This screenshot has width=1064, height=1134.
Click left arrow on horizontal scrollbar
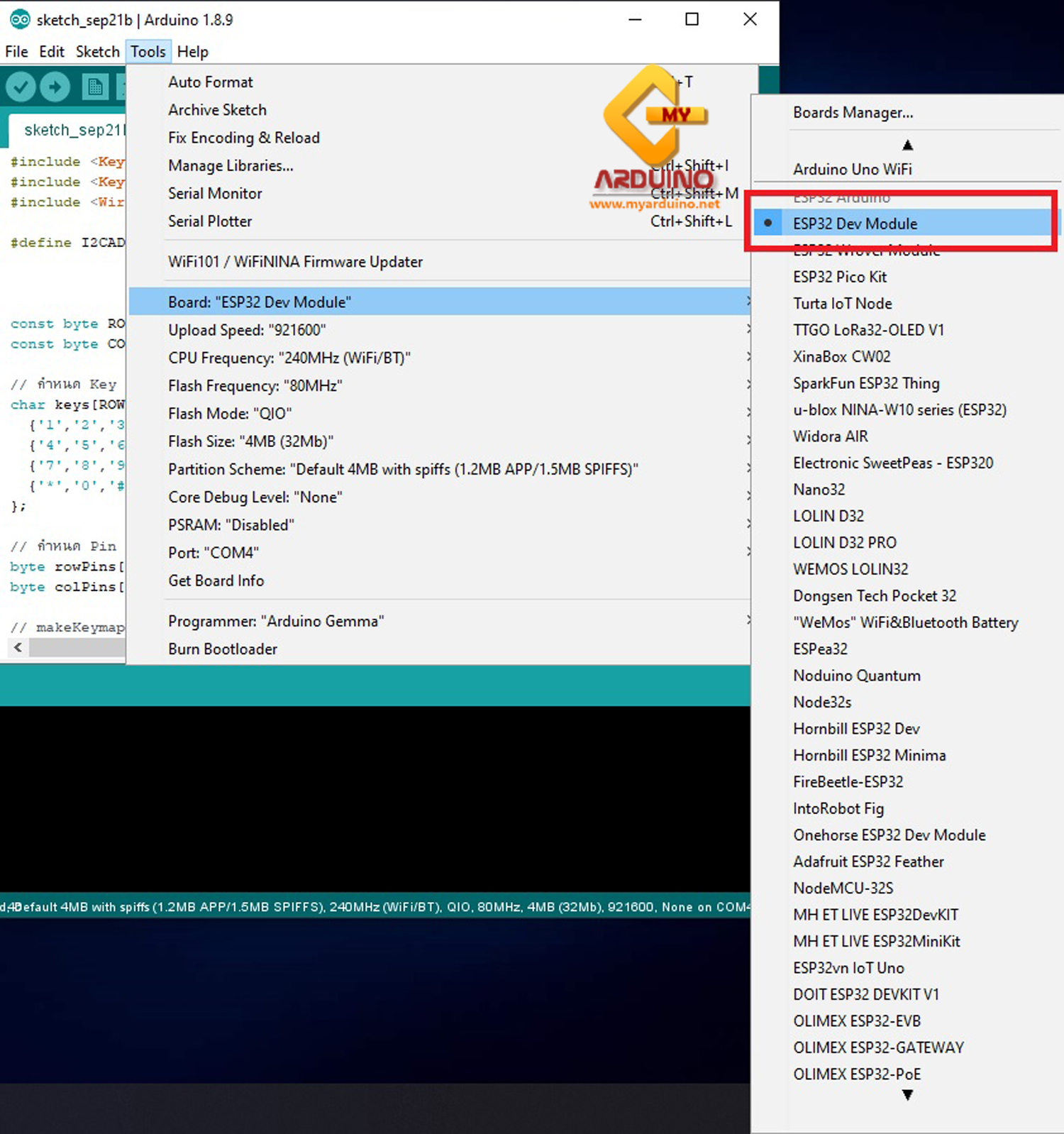[x=18, y=647]
